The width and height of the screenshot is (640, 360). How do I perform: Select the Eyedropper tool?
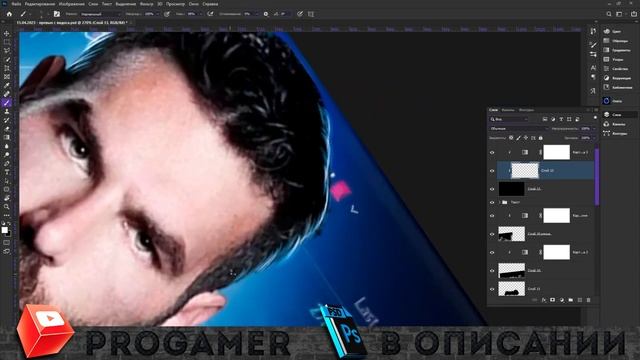[7, 85]
